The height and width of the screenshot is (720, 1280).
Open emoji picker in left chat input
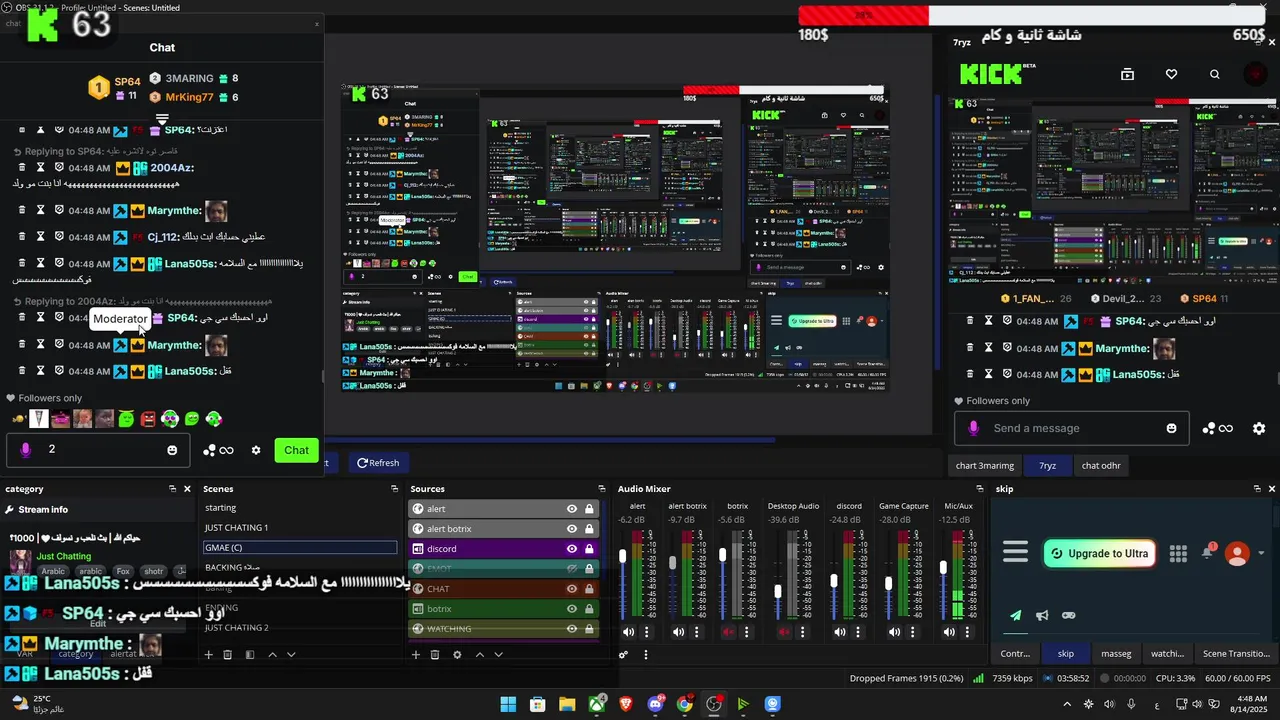(172, 450)
